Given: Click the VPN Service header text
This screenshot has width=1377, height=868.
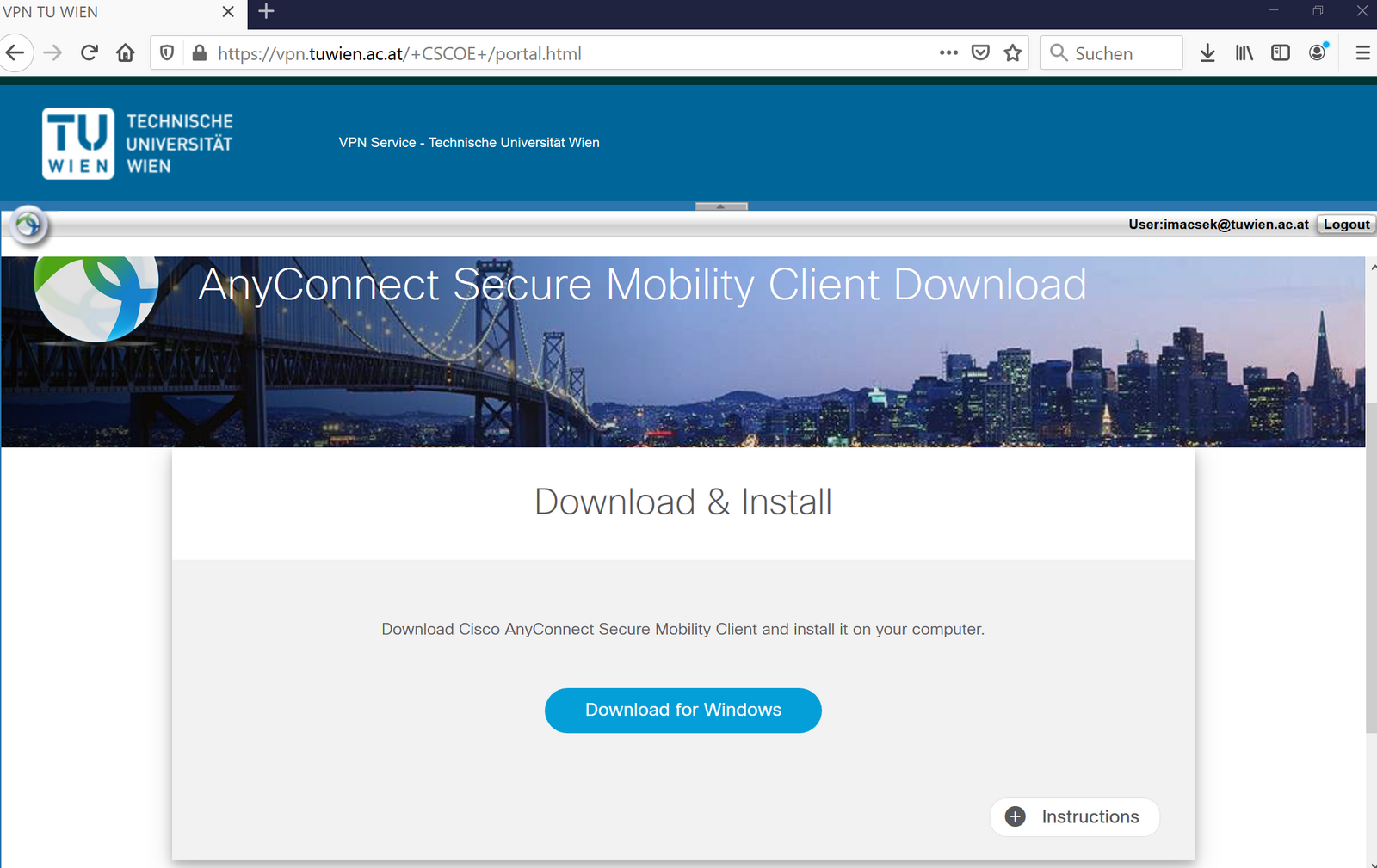Looking at the screenshot, I should coord(469,143).
